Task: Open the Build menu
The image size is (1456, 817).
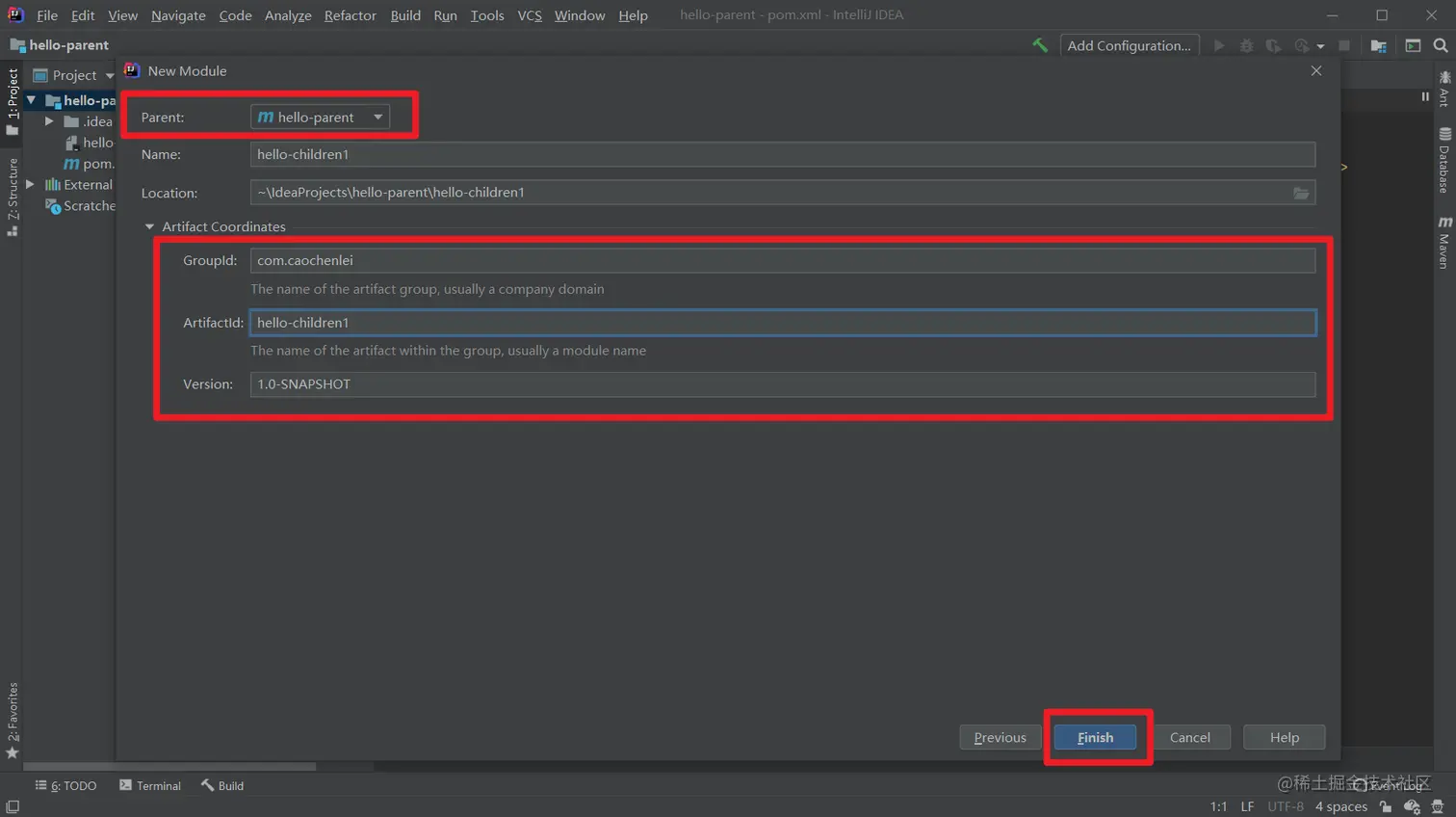Action: 405,15
